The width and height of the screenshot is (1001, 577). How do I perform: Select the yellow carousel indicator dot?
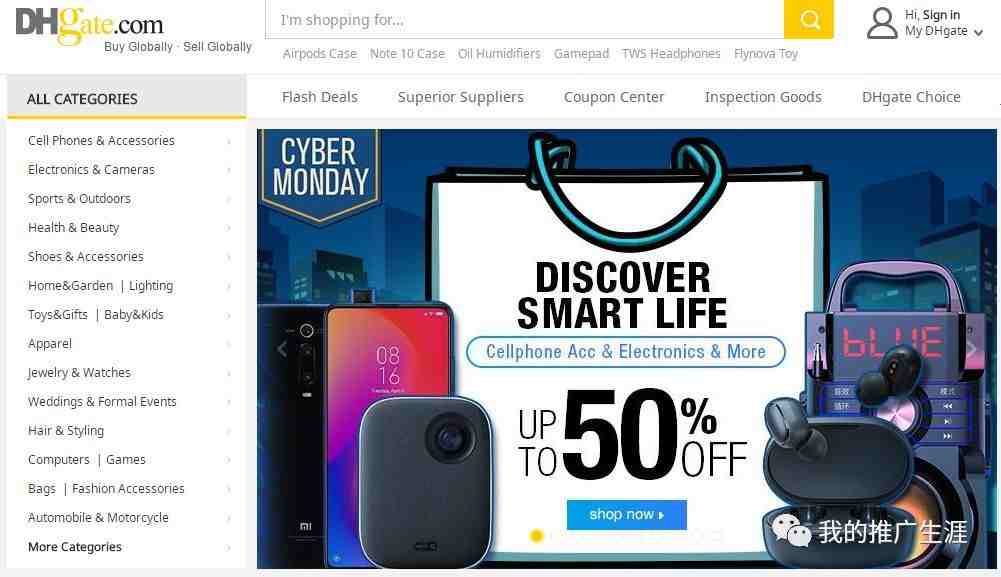click(536, 536)
